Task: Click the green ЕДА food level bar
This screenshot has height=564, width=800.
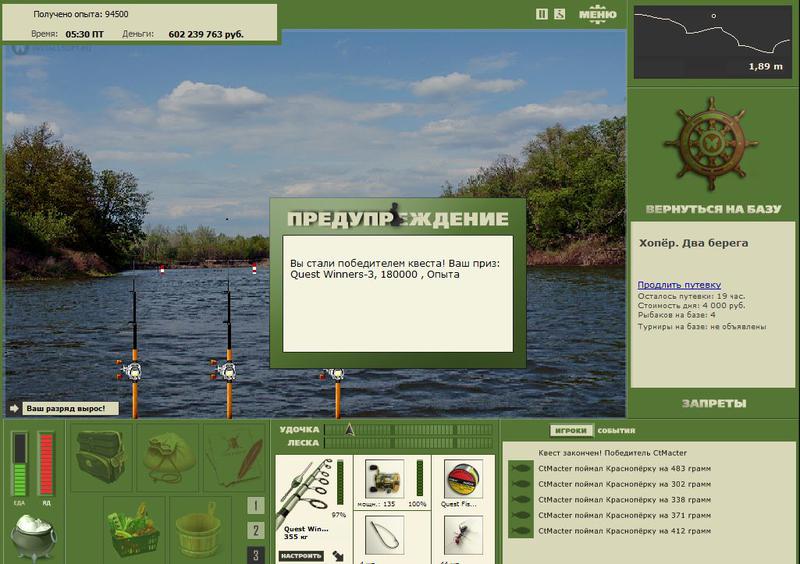Action: click(x=20, y=464)
